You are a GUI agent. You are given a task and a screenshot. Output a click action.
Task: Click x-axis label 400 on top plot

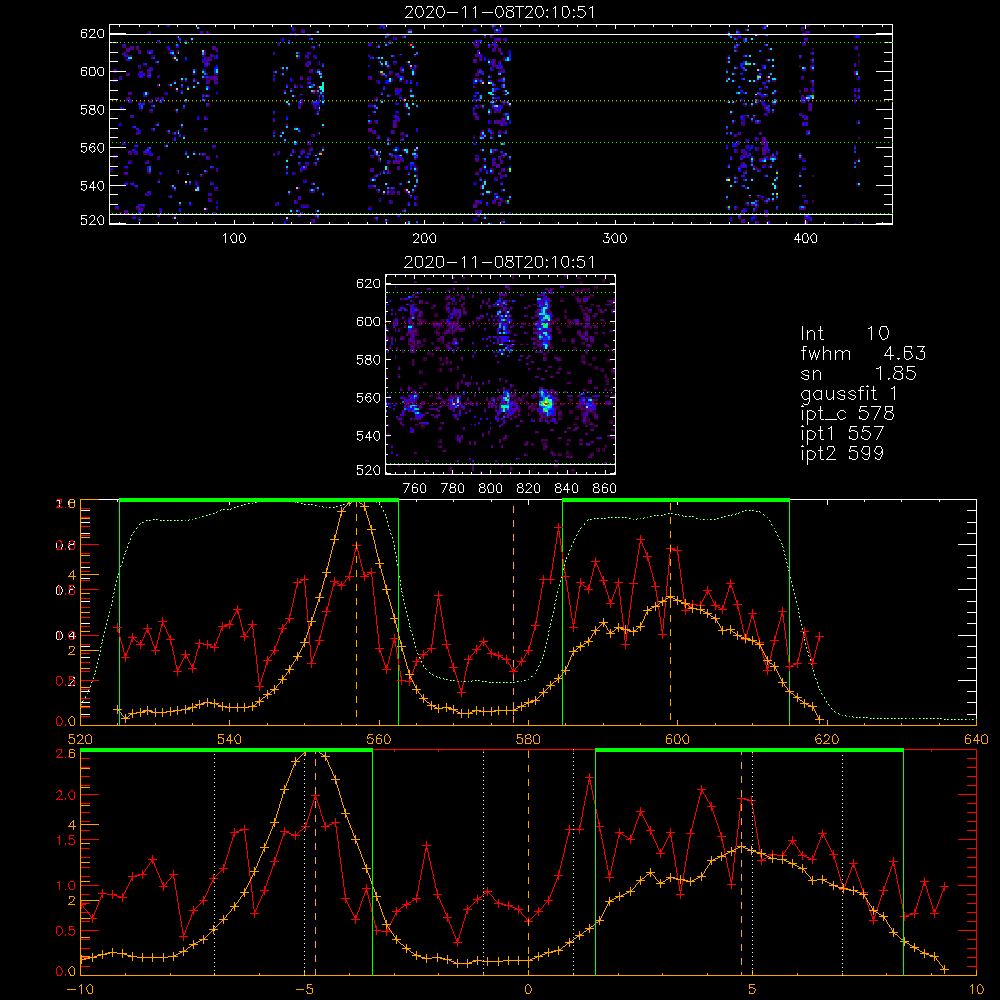tap(805, 239)
